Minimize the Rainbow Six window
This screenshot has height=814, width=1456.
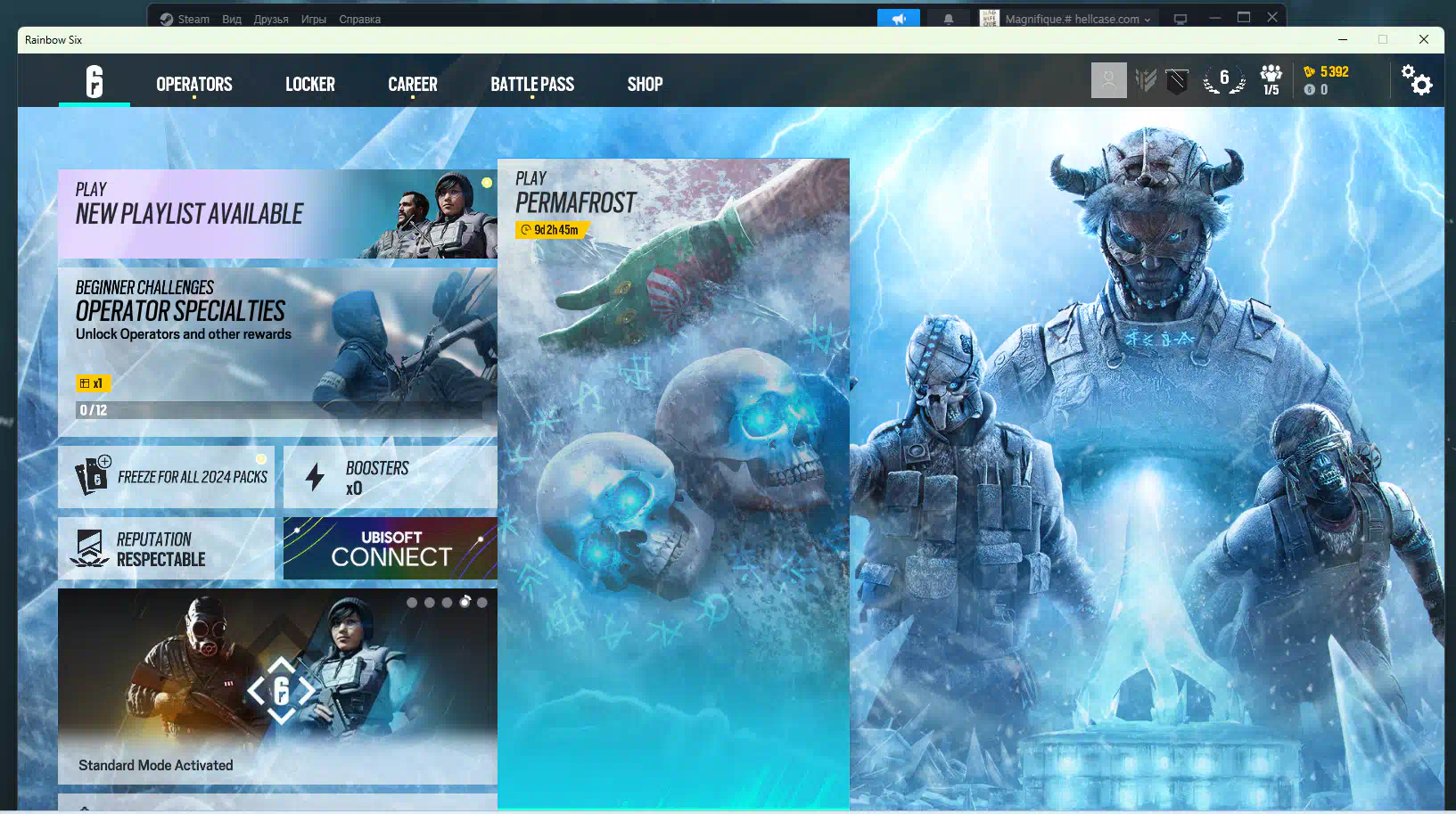1343,39
